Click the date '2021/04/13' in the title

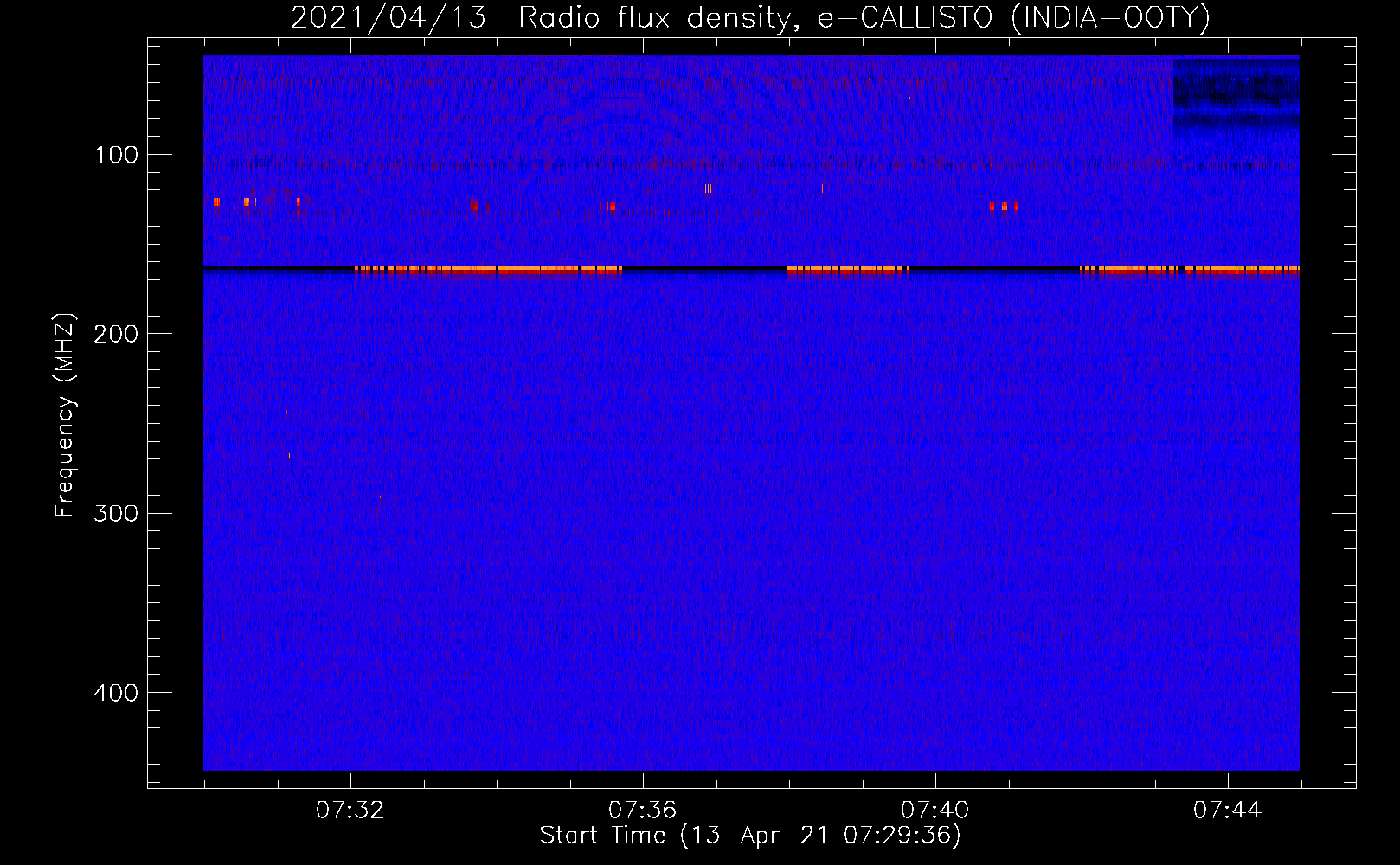coord(389,17)
